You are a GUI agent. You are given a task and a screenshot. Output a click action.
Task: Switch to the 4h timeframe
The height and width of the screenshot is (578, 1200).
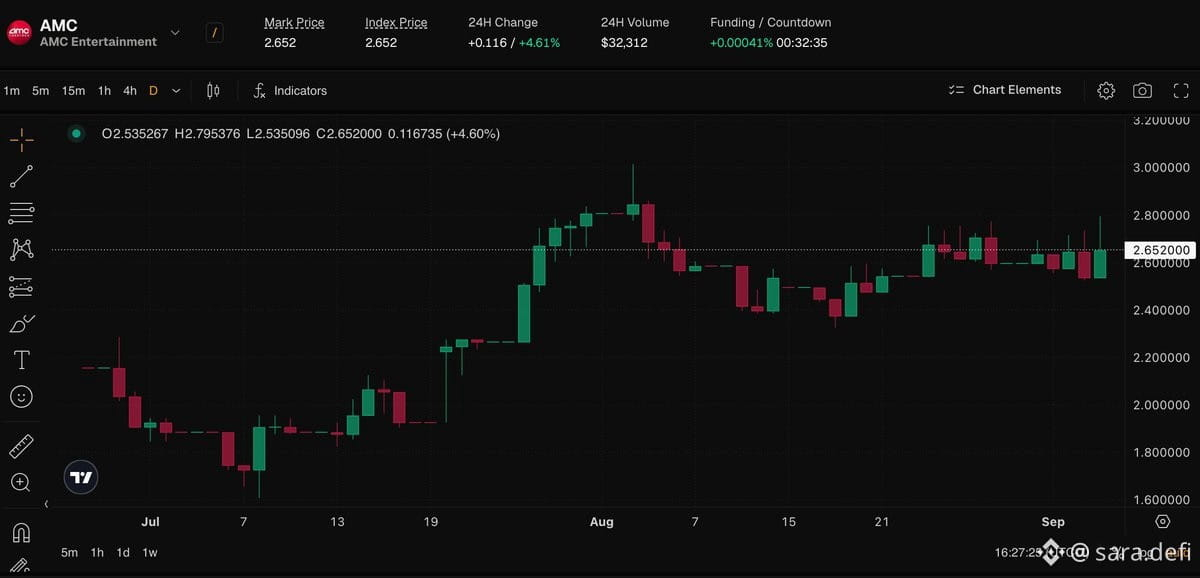pos(130,91)
